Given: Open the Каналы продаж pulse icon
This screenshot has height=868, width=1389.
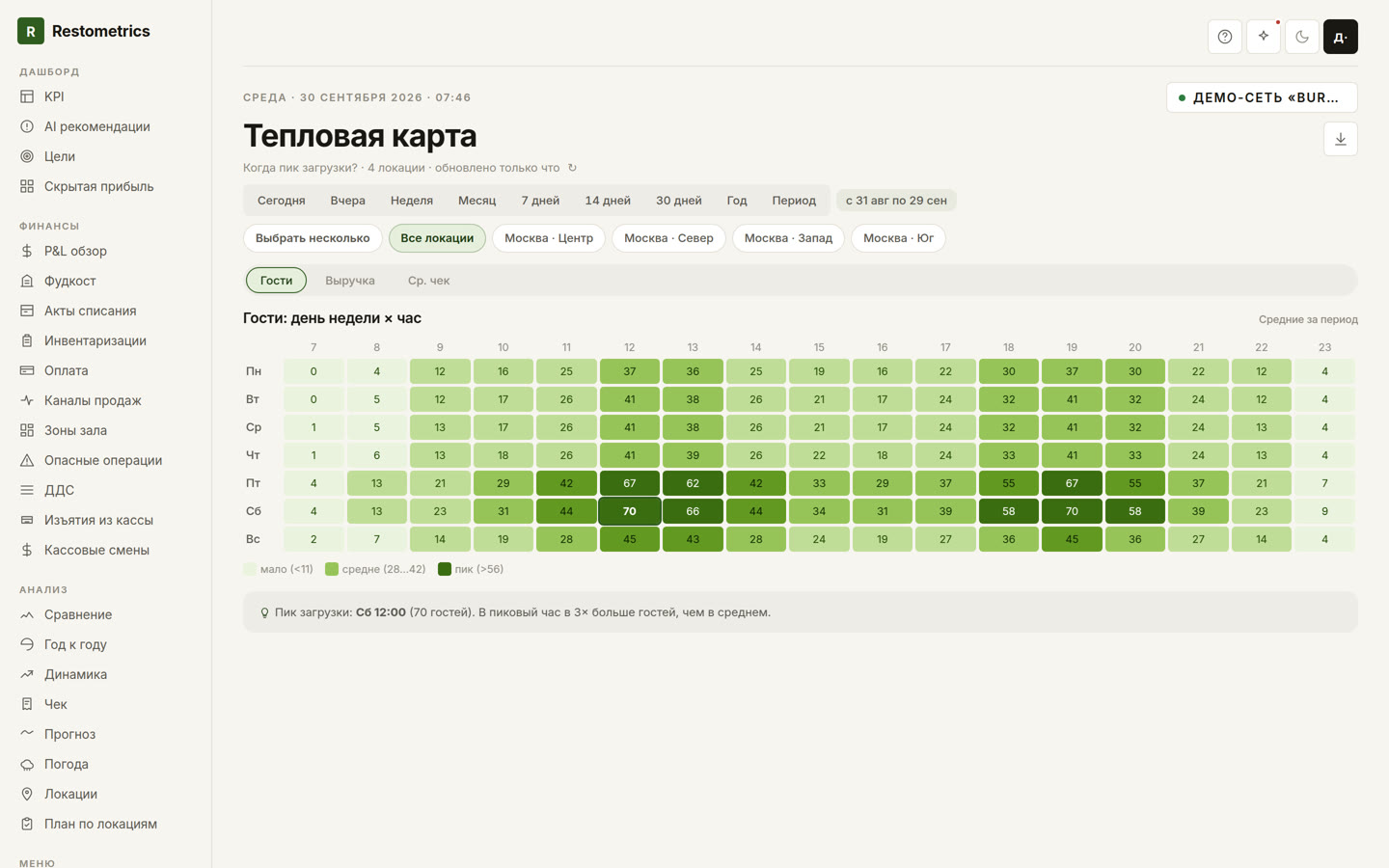Looking at the screenshot, I should point(27,400).
